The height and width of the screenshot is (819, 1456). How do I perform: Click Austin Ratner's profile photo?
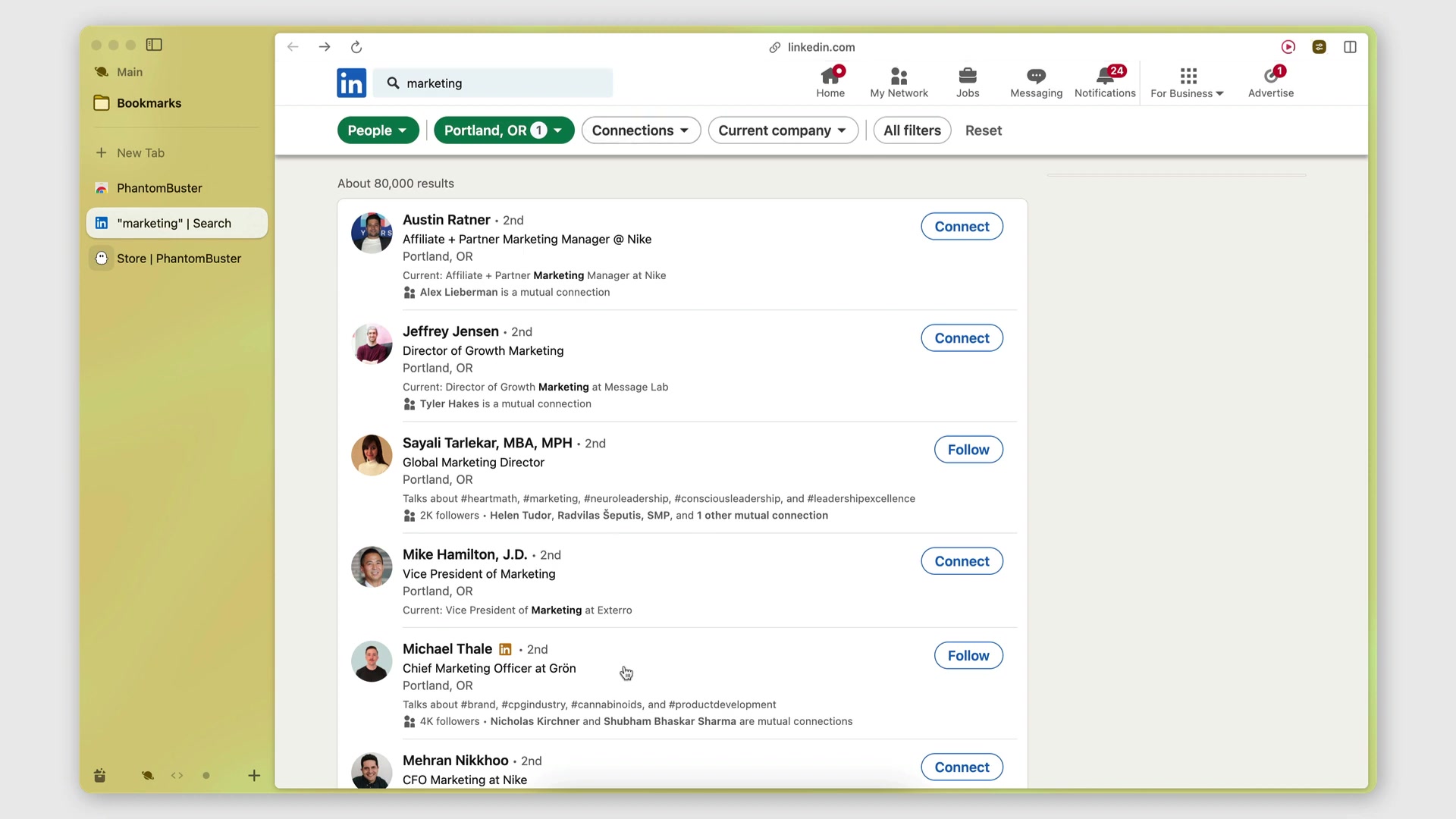372,233
